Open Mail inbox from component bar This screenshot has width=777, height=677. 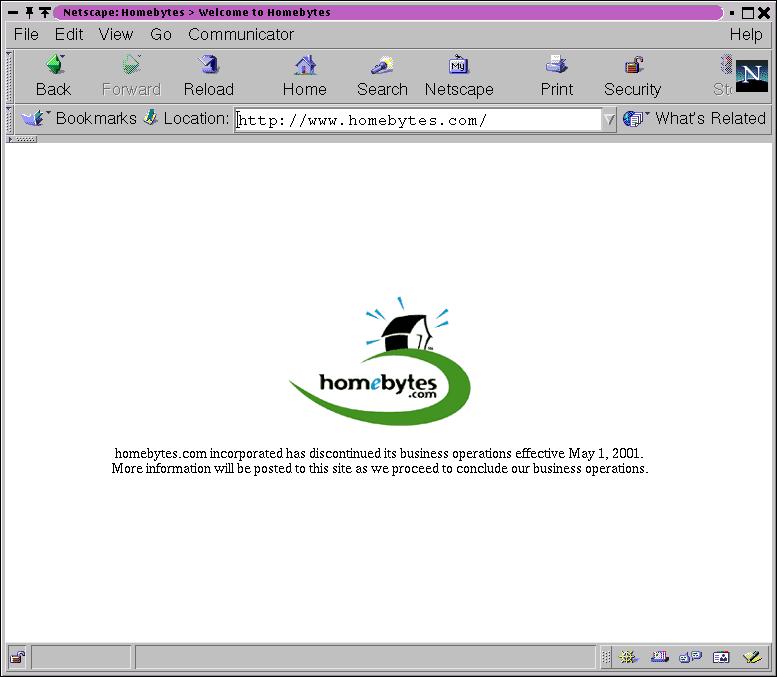click(x=659, y=657)
